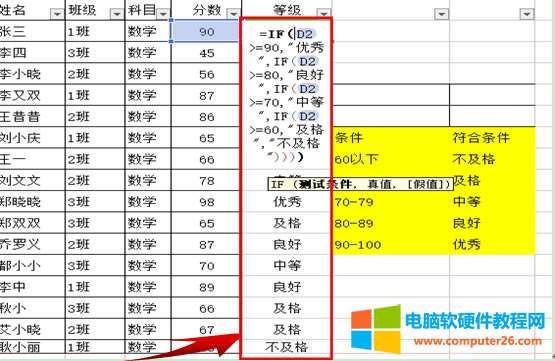Image resolution: width=555 pixels, height=361 pixels.
Task: Select the yellow 70-79 condition cell
Action: (391, 202)
